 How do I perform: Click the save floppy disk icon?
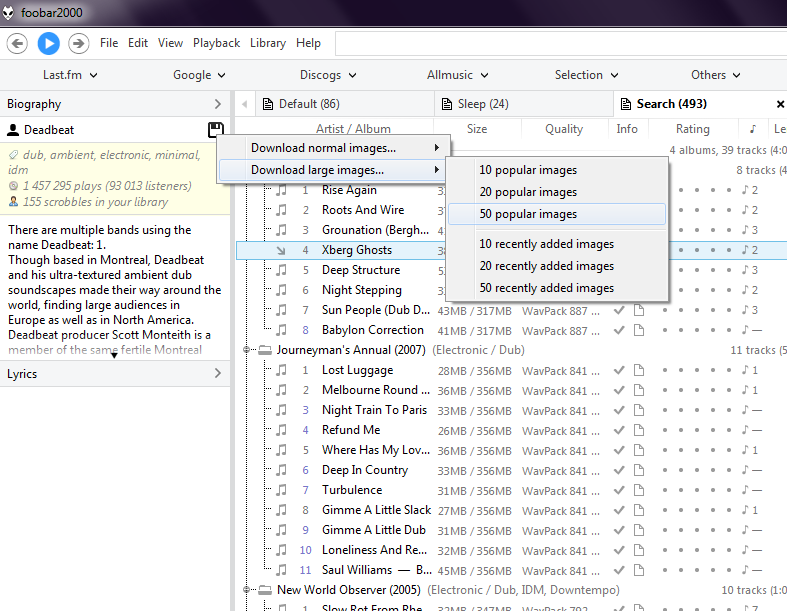click(215, 130)
